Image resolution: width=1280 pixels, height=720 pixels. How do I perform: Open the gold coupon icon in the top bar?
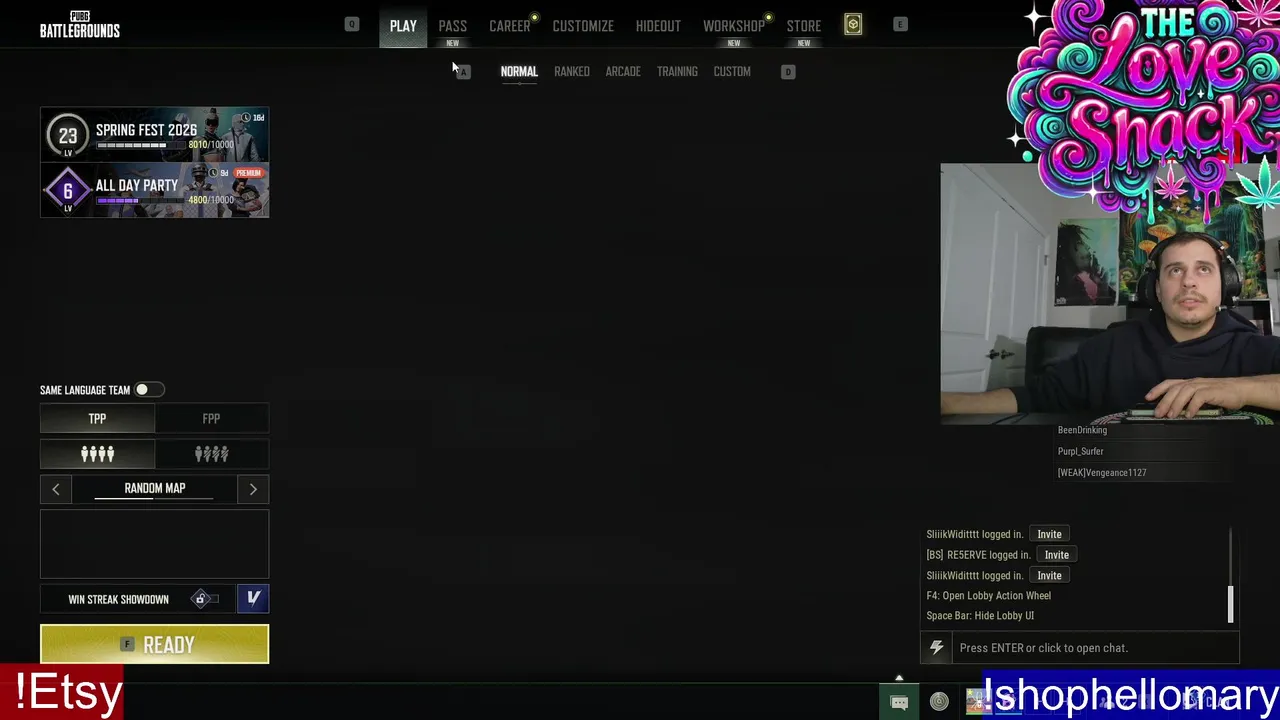point(853,25)
